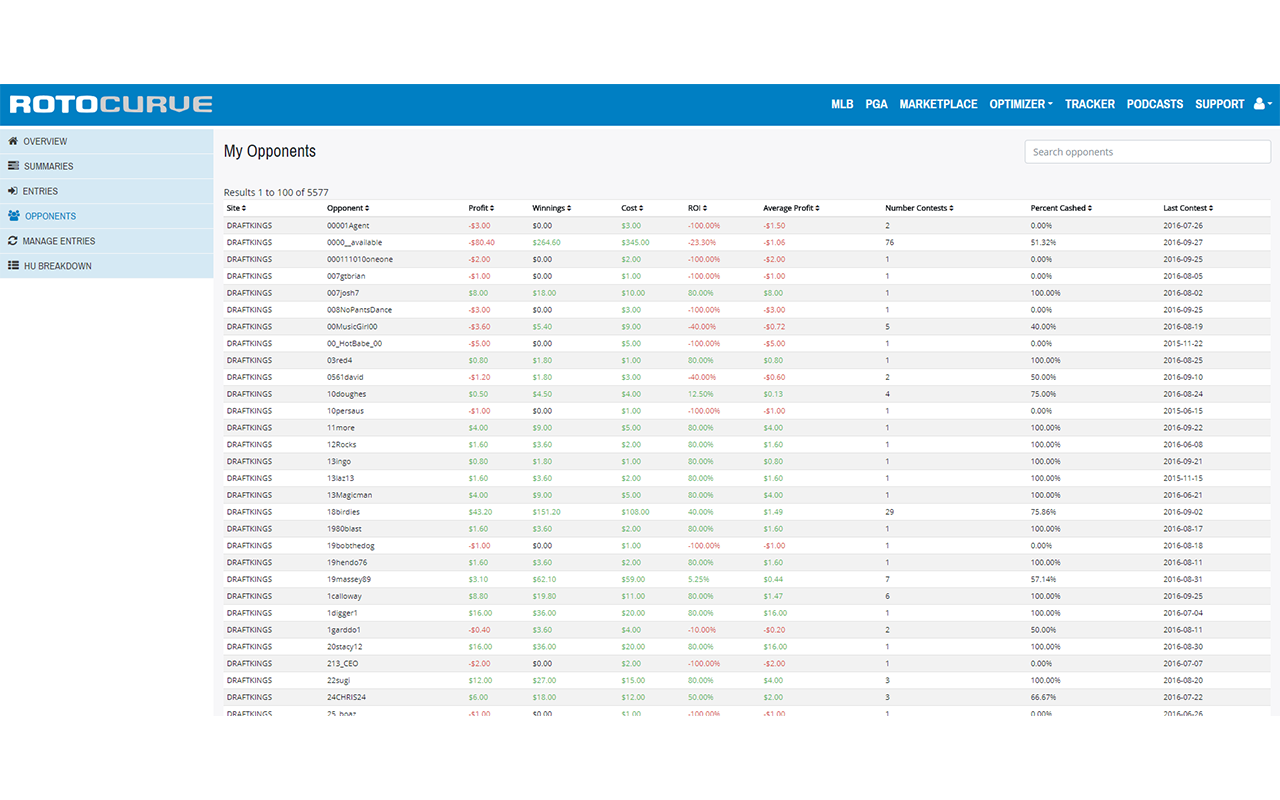Click the Last Contest sort arrows

[x=1210, y=208]
